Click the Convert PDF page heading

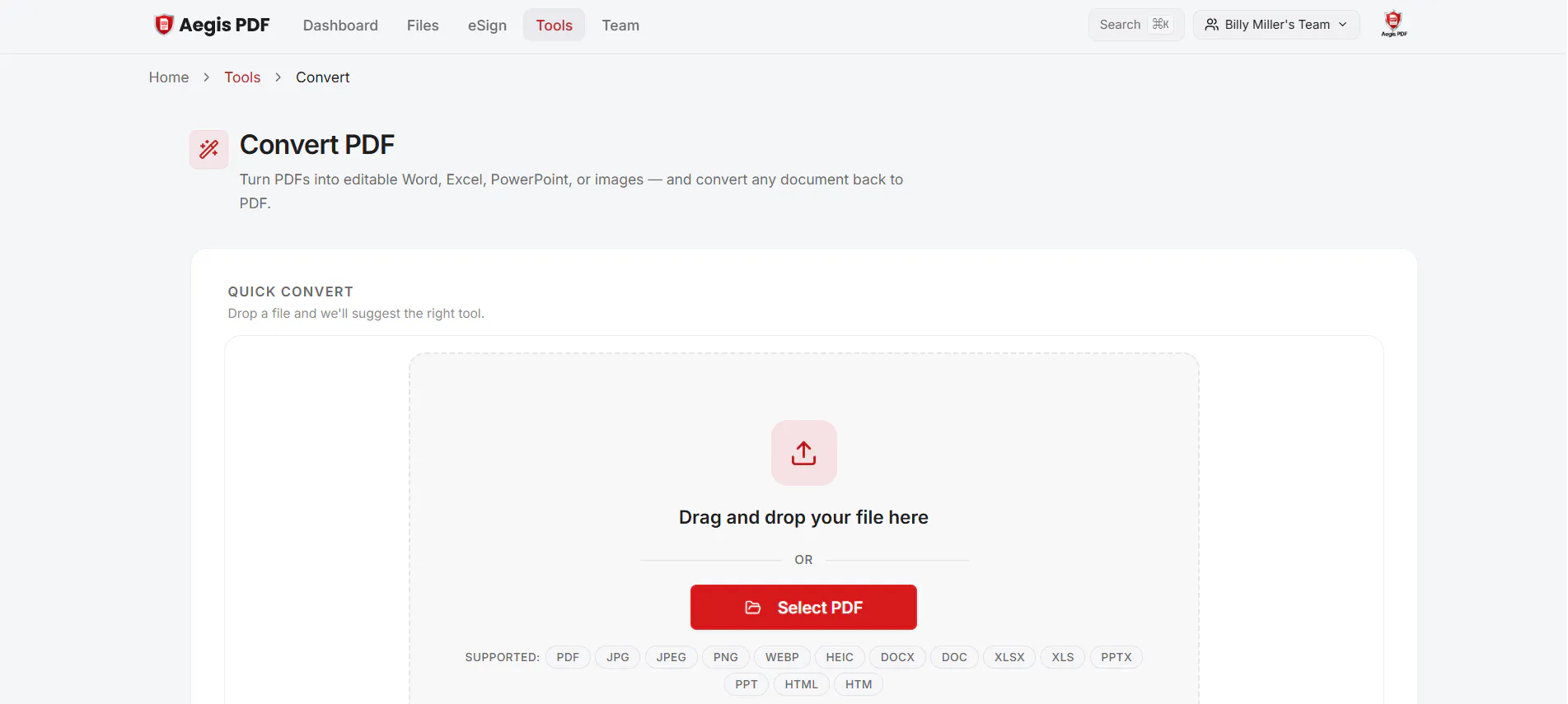(317, 145)
